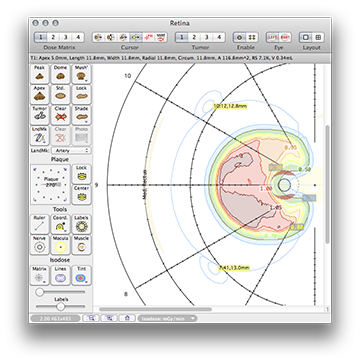The image size is (360, 363).
Task: Clear the tumor with the red X
Action: 60,115
